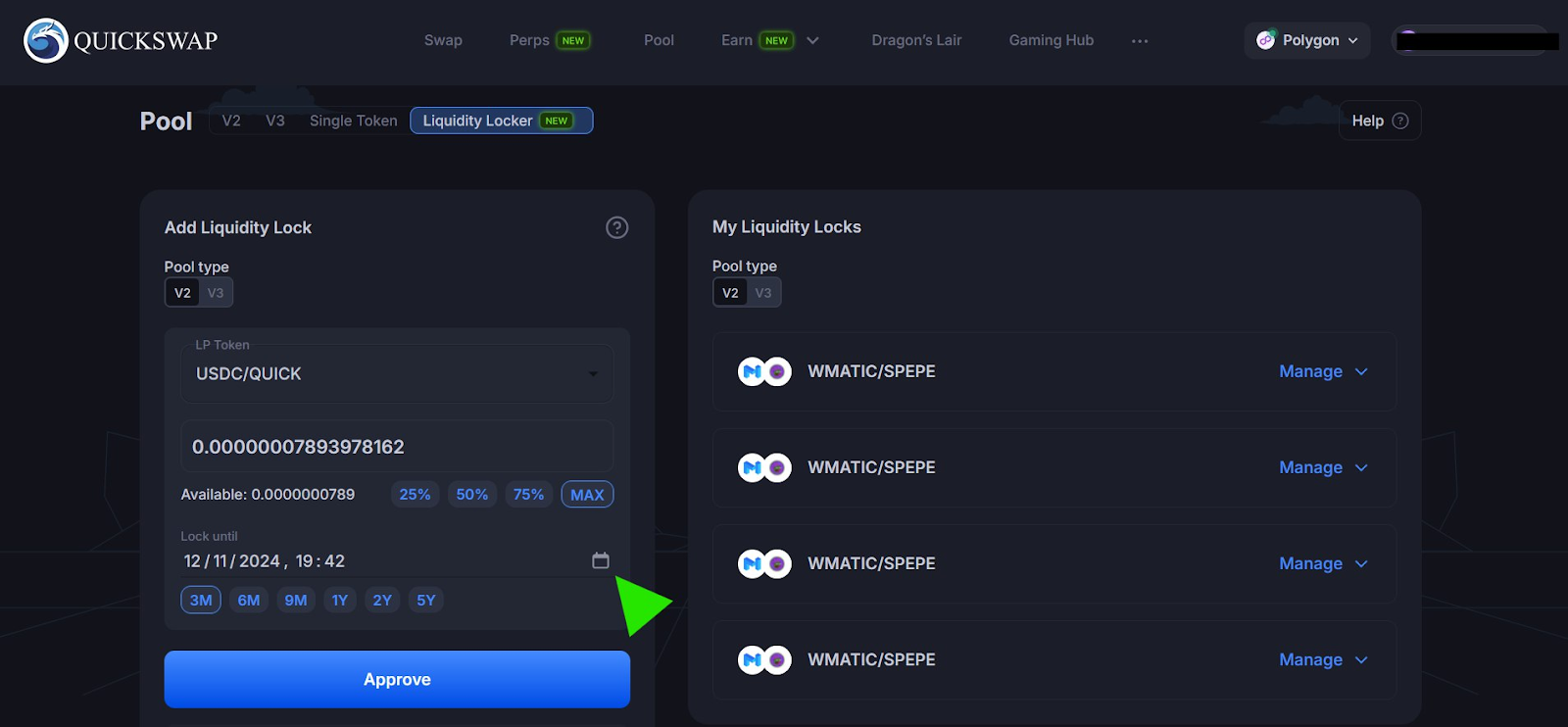Click the QuickSwap dragon logo
1568x727 pixels.
[x=46, y=40]
